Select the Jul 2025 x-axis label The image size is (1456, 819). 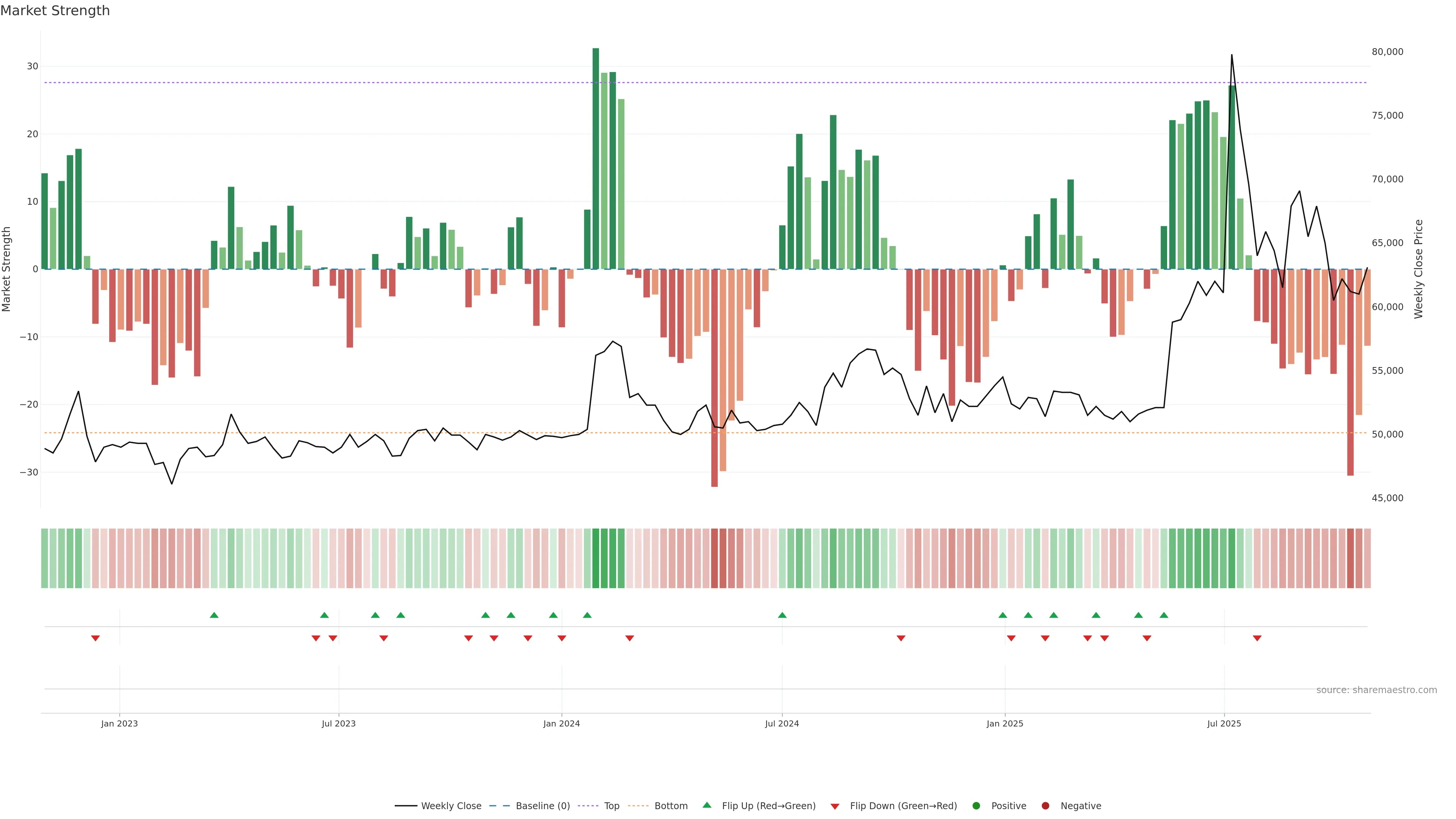(1224, 723)
